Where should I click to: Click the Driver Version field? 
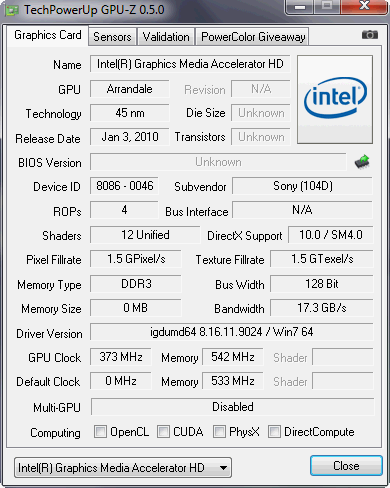coord(232,332)
